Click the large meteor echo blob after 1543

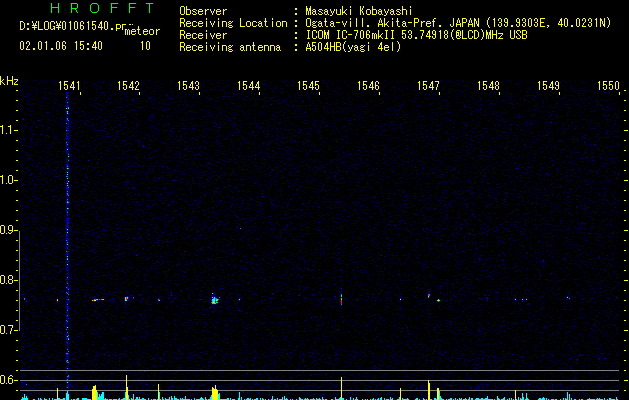215,299
